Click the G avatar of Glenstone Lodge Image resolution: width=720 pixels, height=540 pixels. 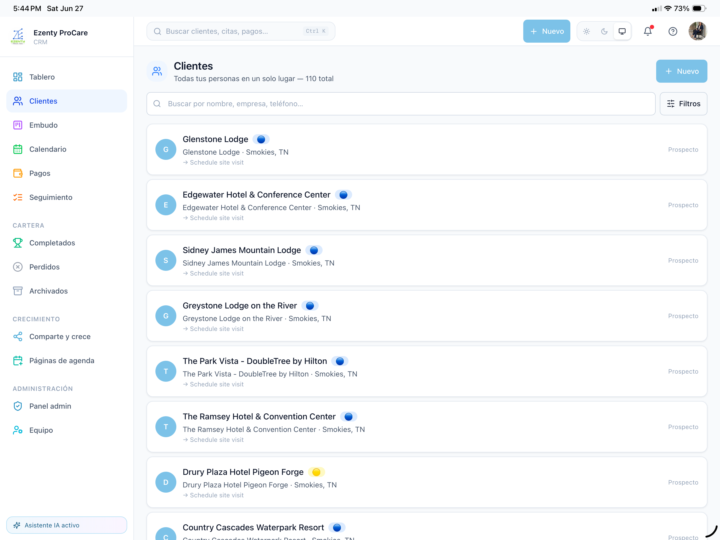tap(166, 149)
